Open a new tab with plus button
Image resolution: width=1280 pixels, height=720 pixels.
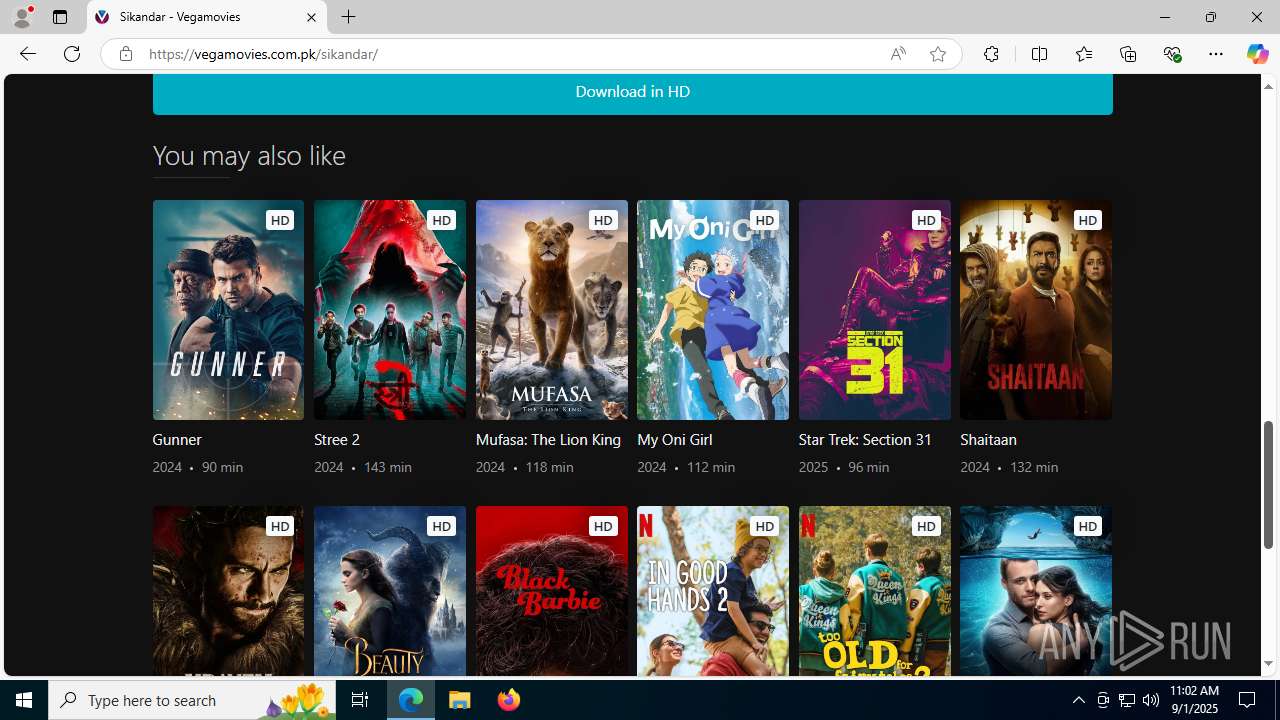coord(348,17)
